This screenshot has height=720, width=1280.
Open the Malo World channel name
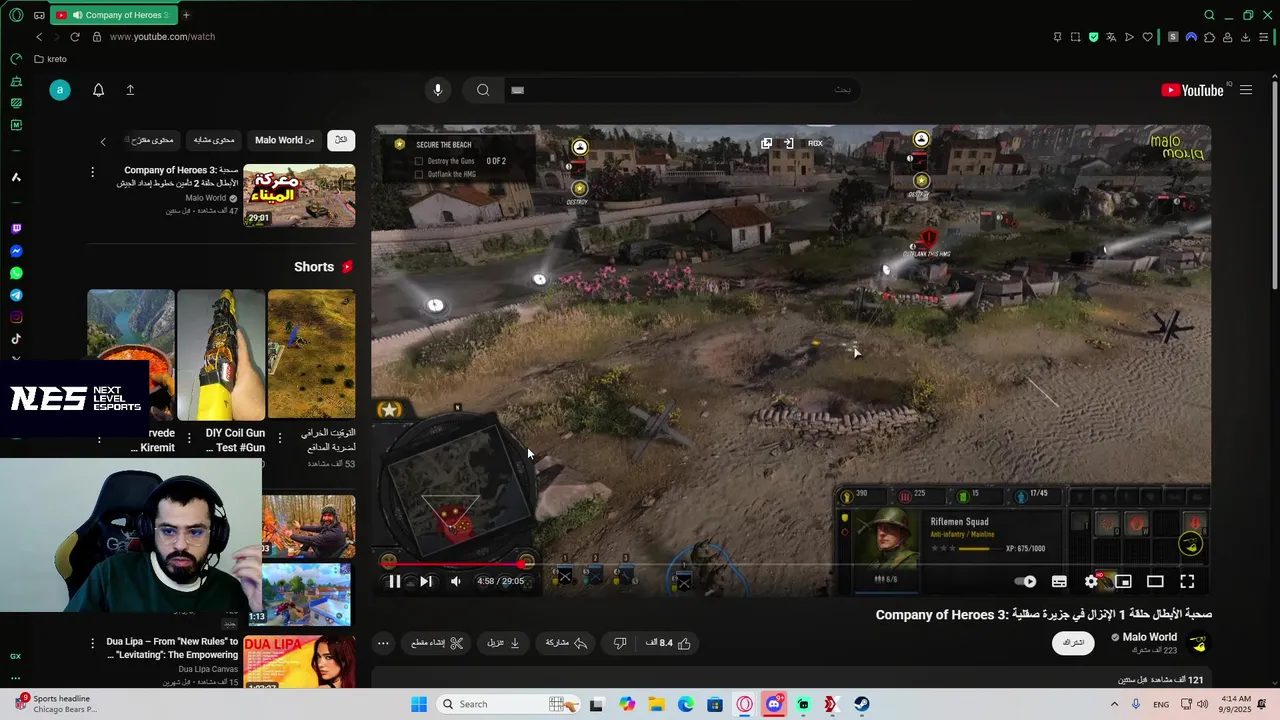click(1149, 637)
